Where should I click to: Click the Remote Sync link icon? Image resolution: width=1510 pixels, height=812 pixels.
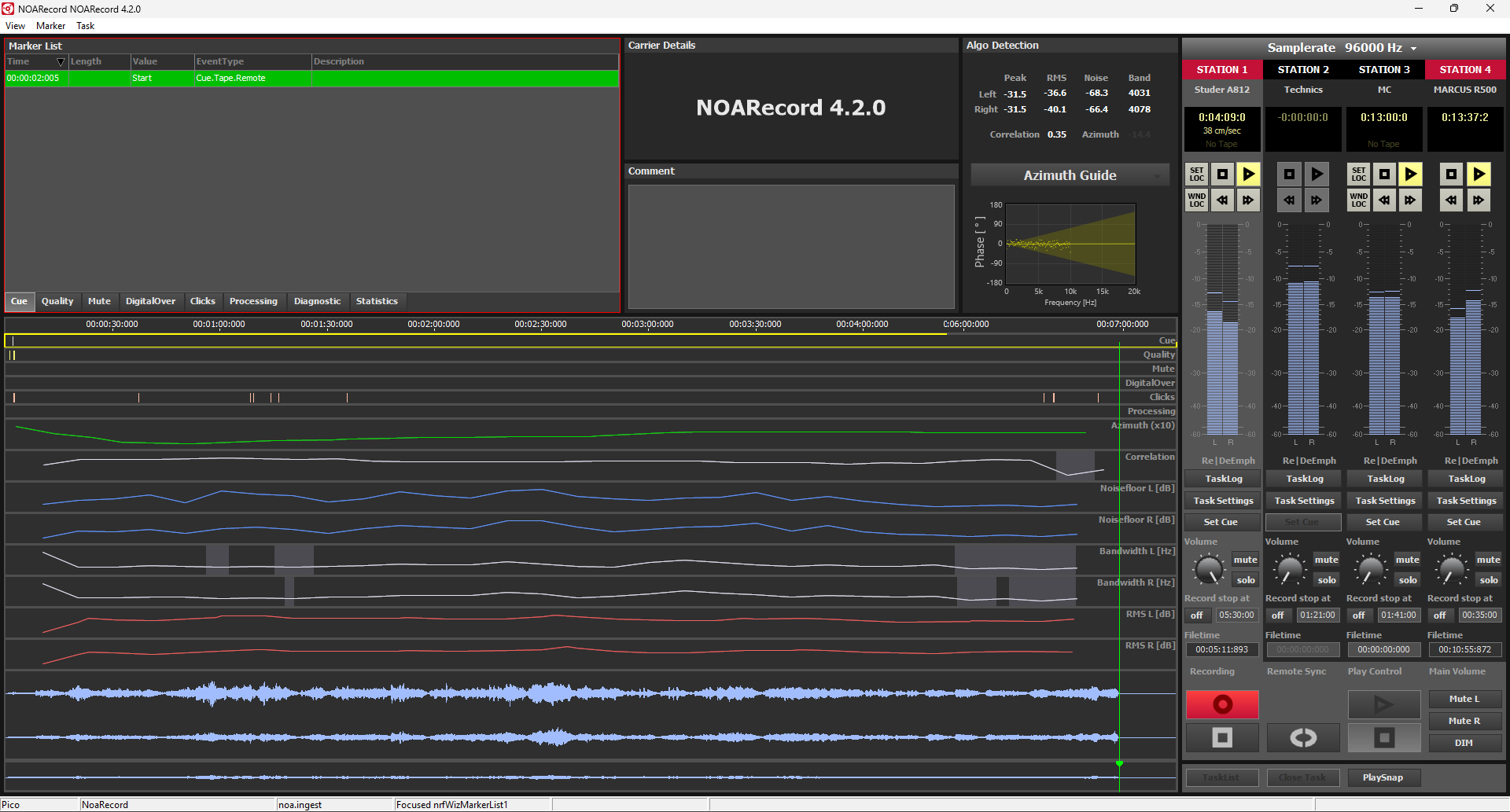click(1303, 737)
